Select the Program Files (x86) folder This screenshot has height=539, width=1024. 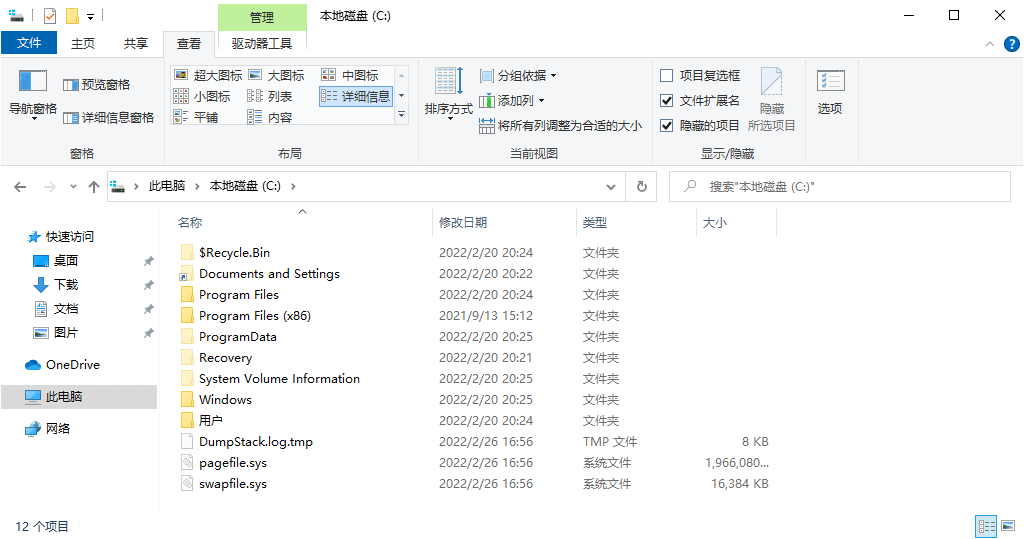point(246,316)
